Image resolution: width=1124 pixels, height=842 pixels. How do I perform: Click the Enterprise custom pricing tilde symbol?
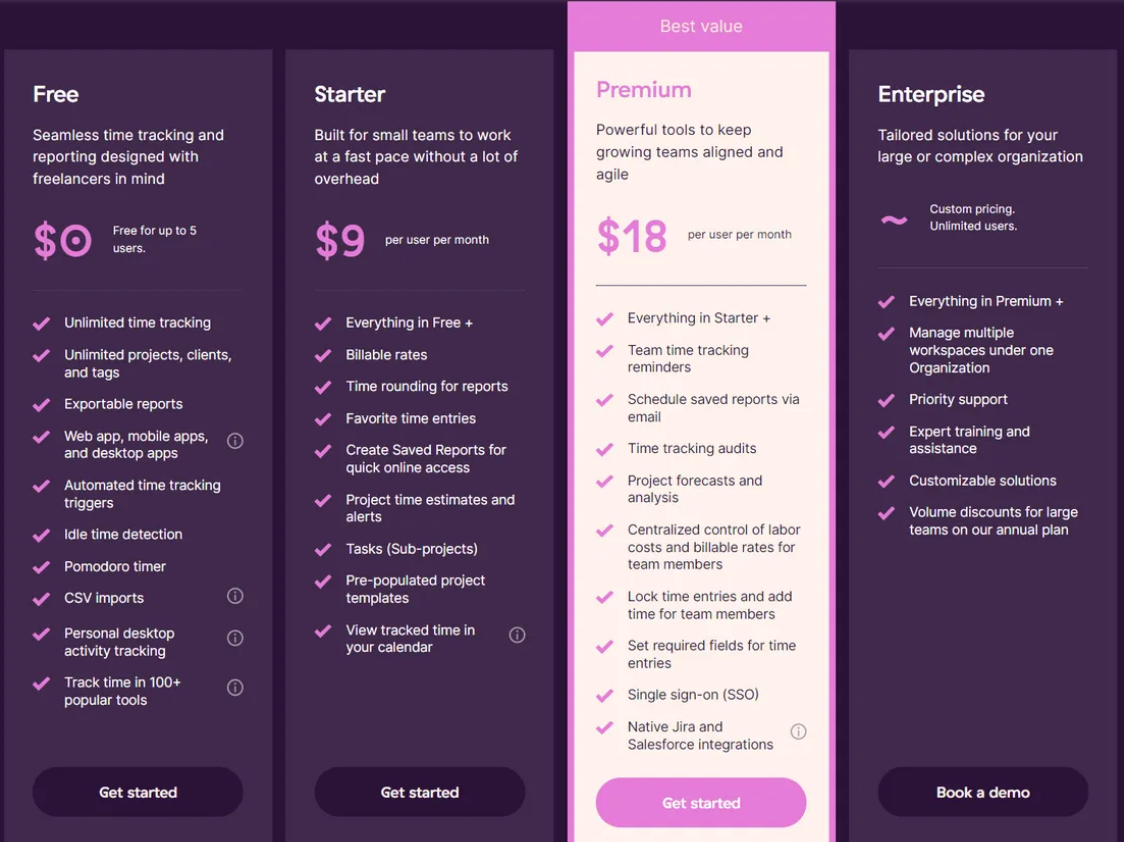pos(894,219)
